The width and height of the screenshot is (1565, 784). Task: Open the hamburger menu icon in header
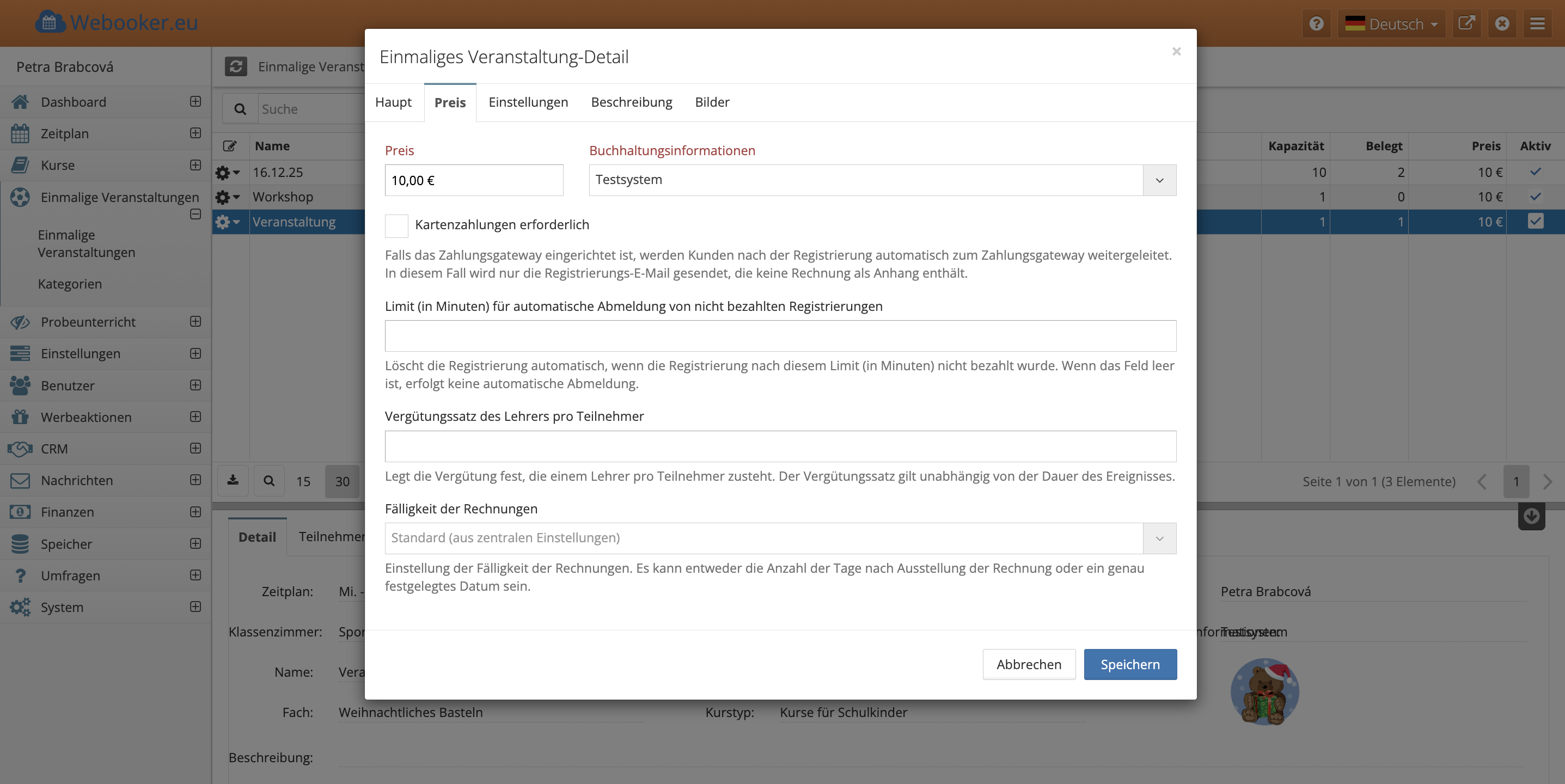click(x=1537, y=24)
